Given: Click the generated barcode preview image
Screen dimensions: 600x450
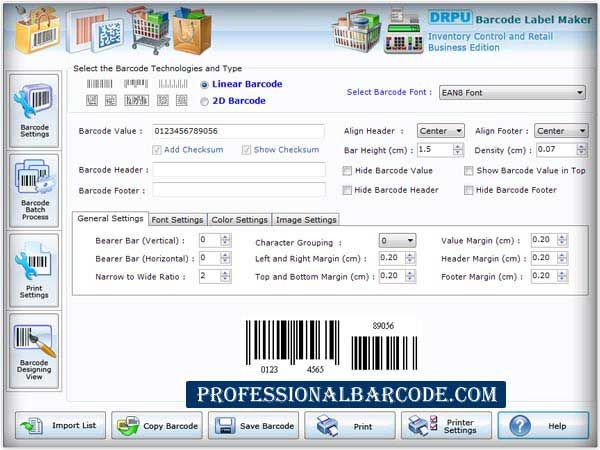Looking at the screenshot, I should tap(331, 347).
